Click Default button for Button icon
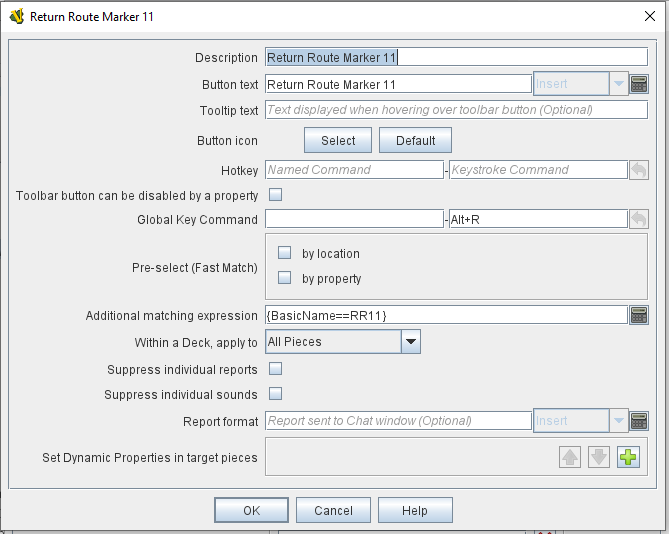 tap(416, 140)
